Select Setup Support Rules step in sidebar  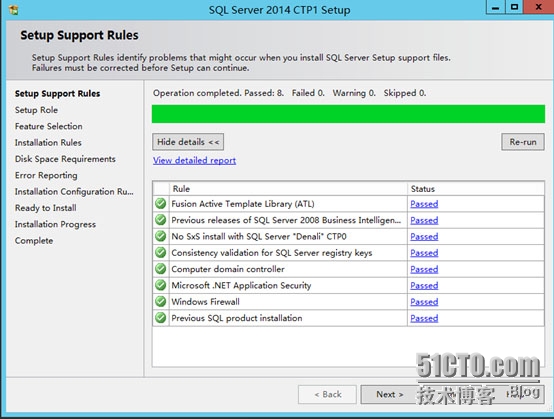pyautogui.click(x=57, y=94)
